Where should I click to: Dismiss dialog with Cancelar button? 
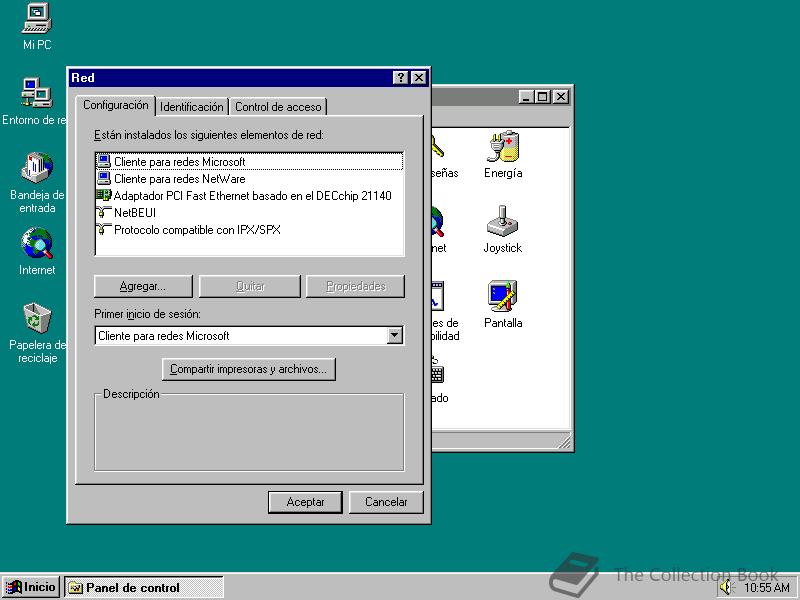click(386, 502)
